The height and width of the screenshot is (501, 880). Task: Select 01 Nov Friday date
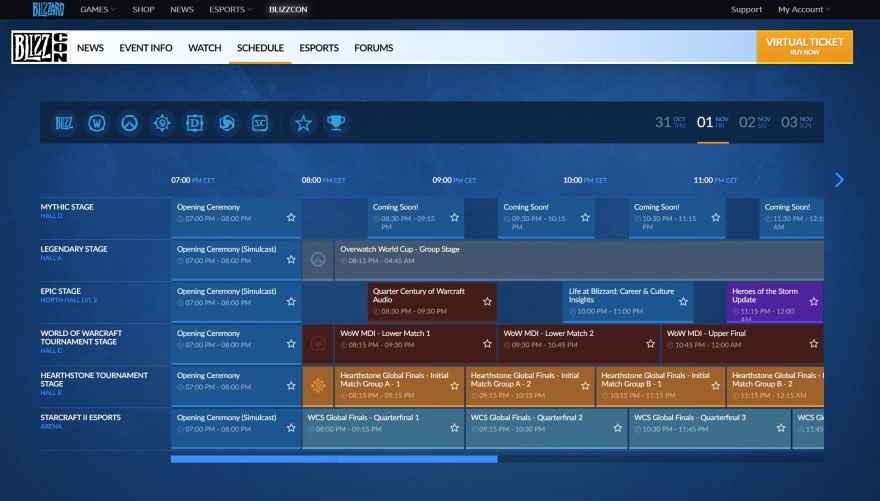(713, 122)
